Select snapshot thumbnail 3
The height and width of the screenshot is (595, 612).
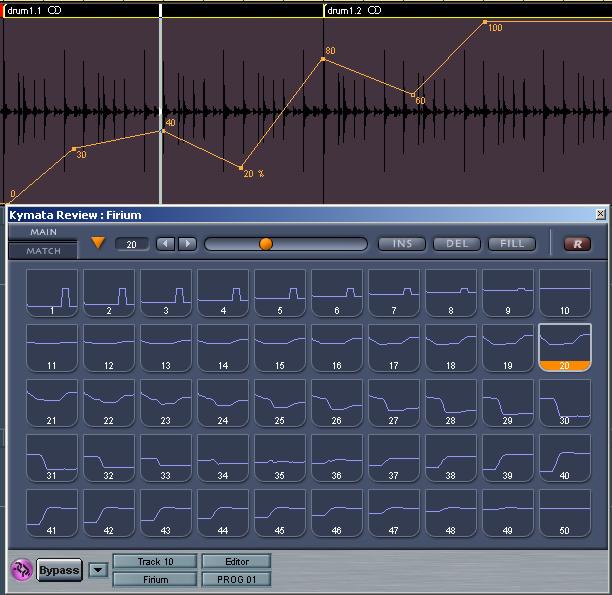(x=166, y=292)
